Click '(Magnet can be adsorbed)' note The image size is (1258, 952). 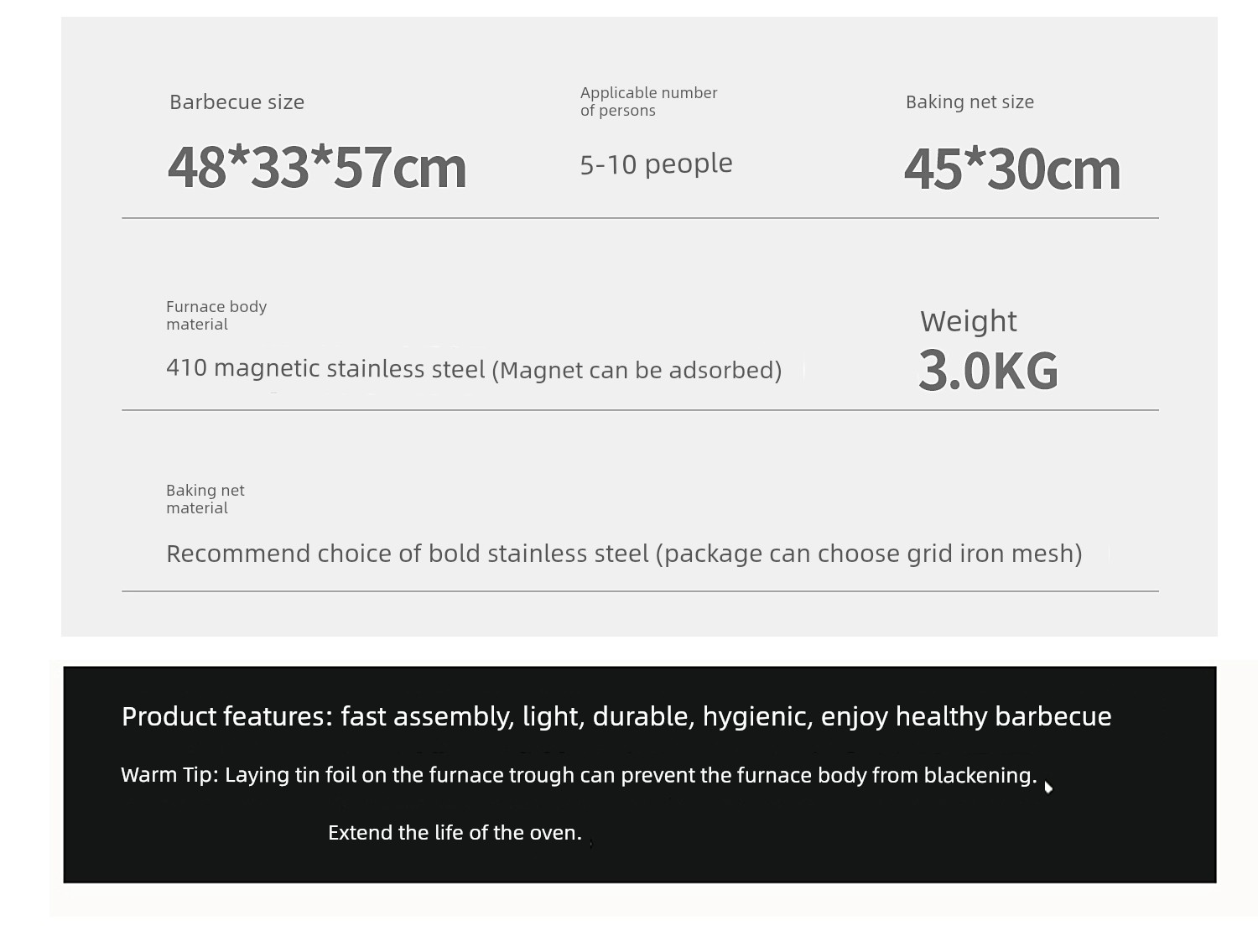tap(637, 370)
